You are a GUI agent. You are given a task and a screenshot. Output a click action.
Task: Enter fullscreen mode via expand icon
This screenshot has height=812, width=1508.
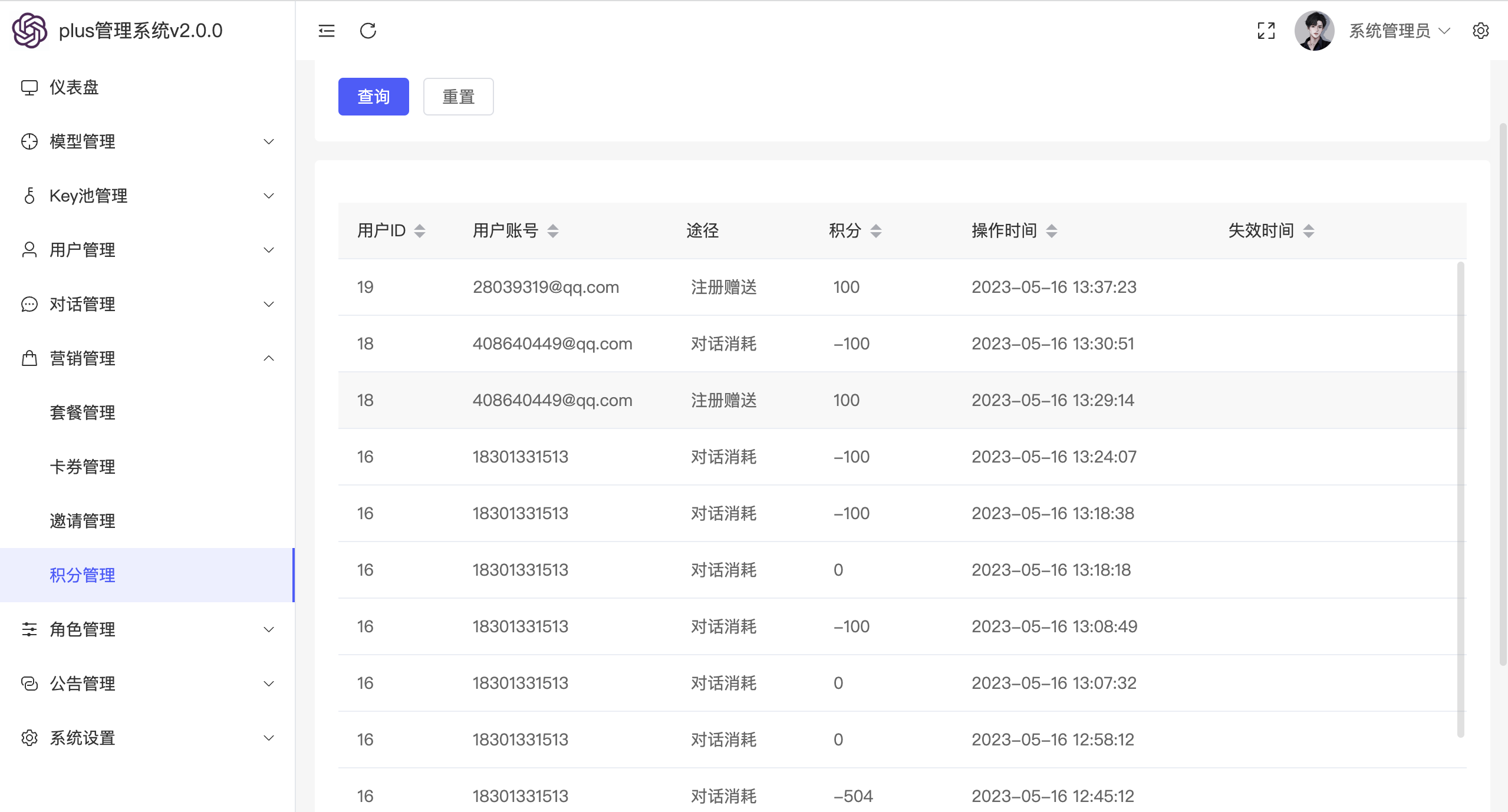point(1266,31)
